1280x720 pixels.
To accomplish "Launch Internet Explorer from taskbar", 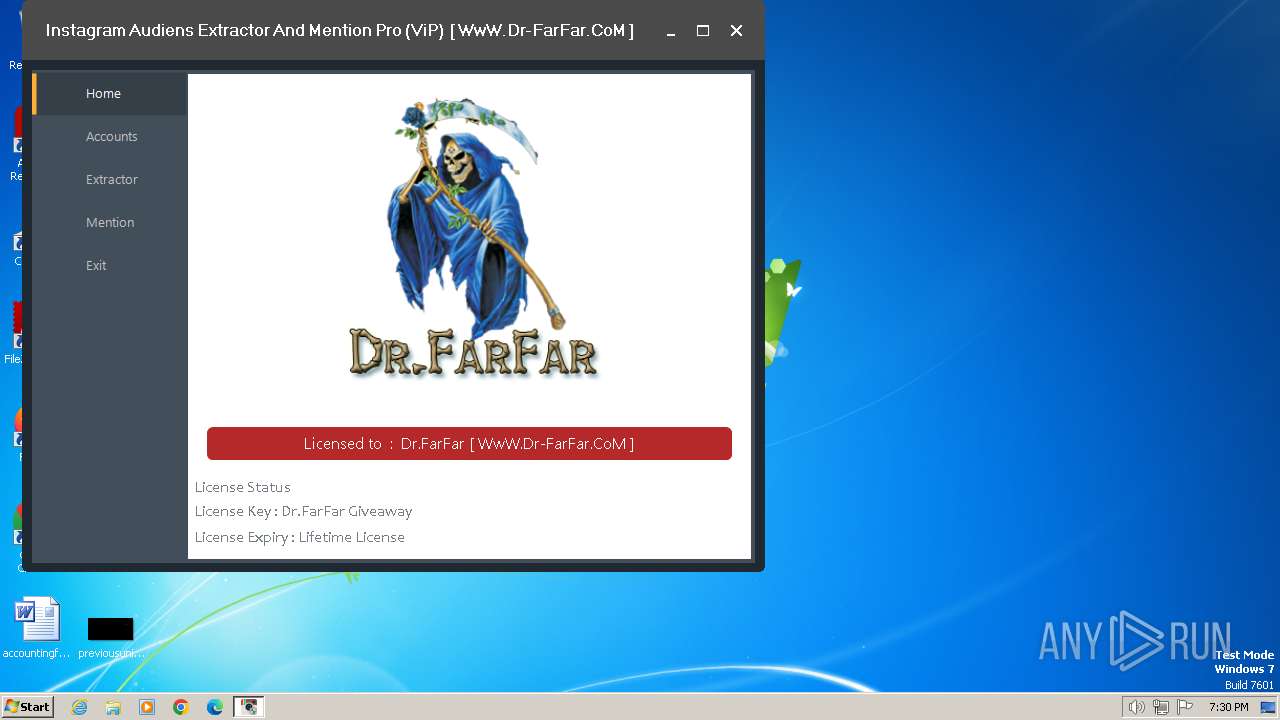I will pyautogui.click(x=79, y=707).
